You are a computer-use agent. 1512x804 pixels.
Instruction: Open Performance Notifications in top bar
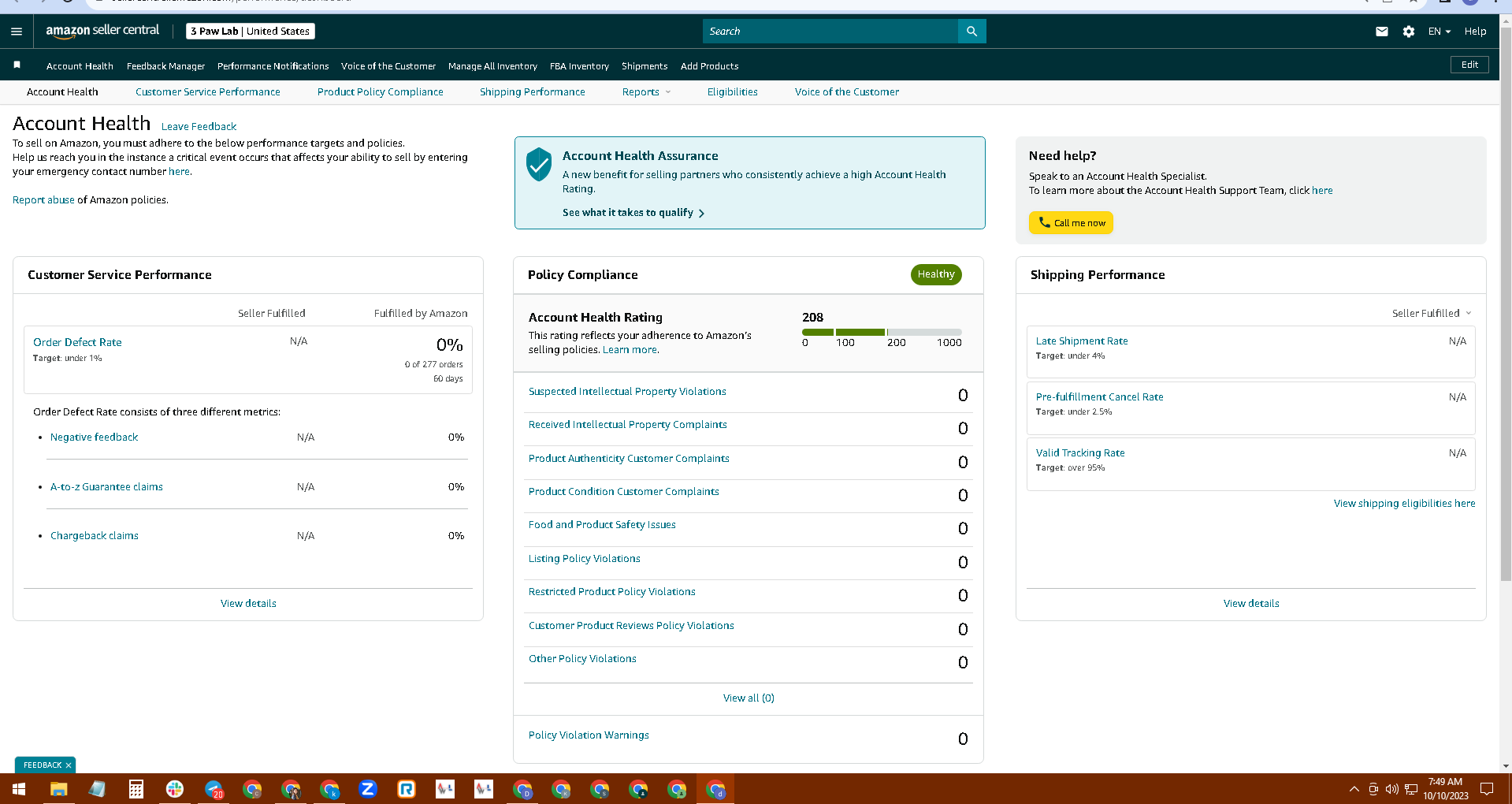273,66
